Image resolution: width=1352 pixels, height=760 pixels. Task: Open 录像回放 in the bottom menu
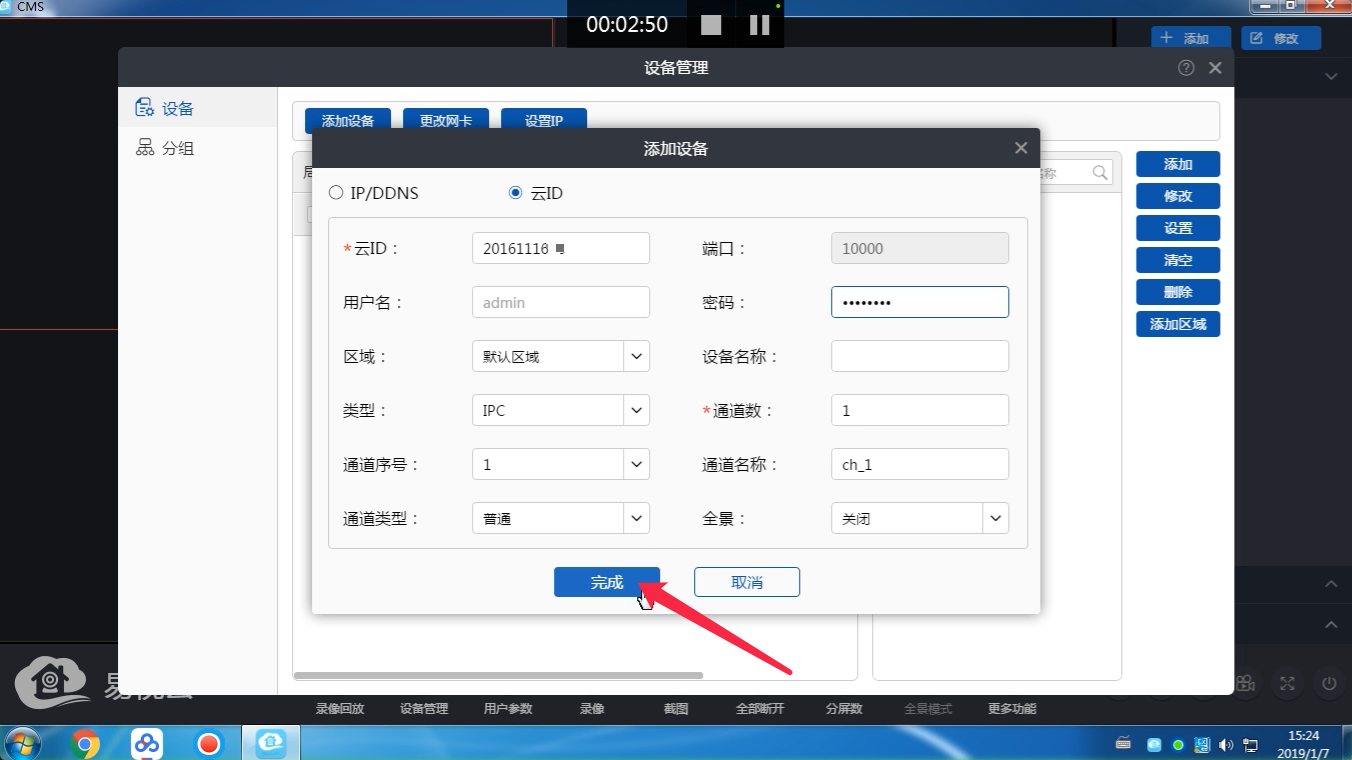point(340,709)
